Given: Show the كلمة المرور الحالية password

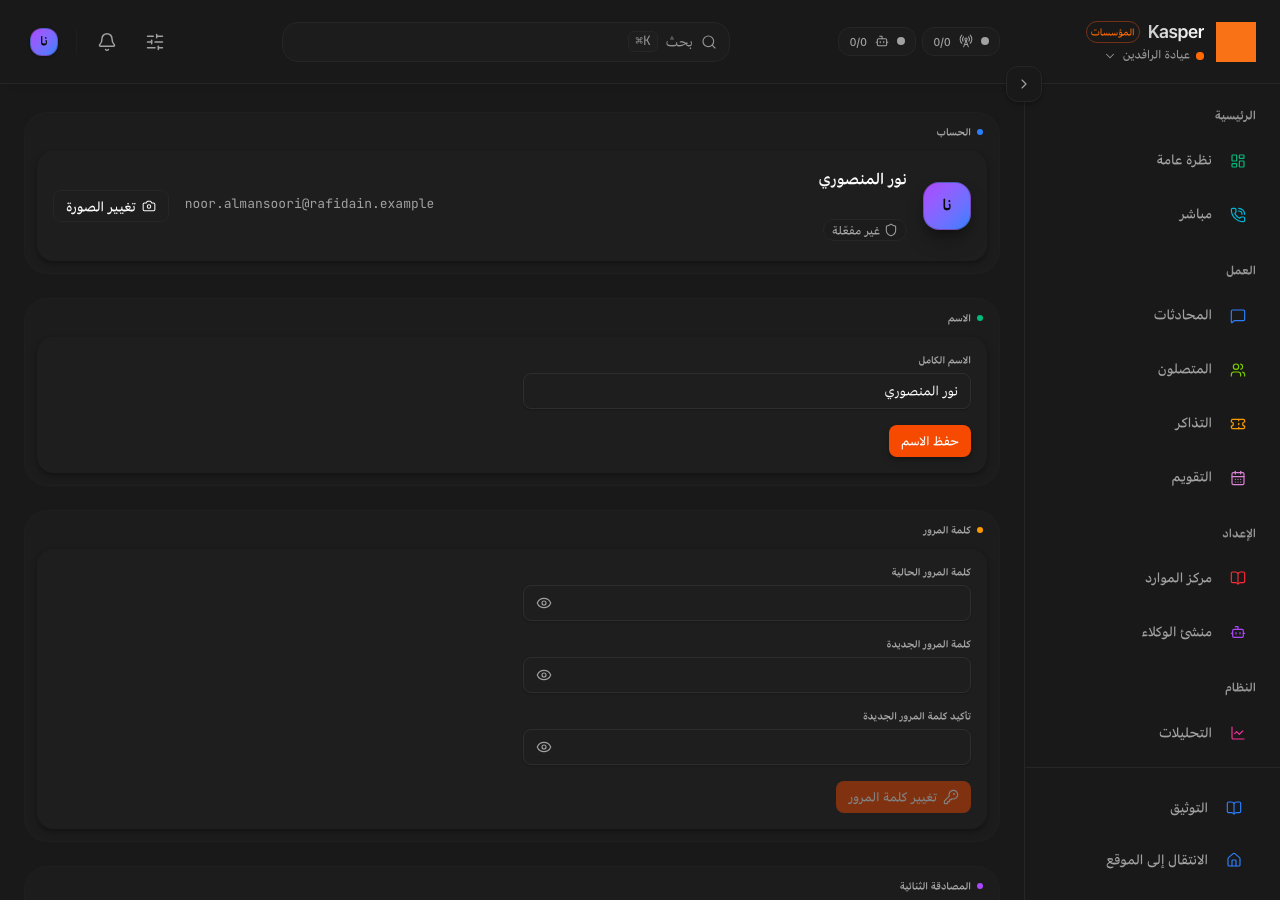Looking at the screenshot, I should 544,603.
